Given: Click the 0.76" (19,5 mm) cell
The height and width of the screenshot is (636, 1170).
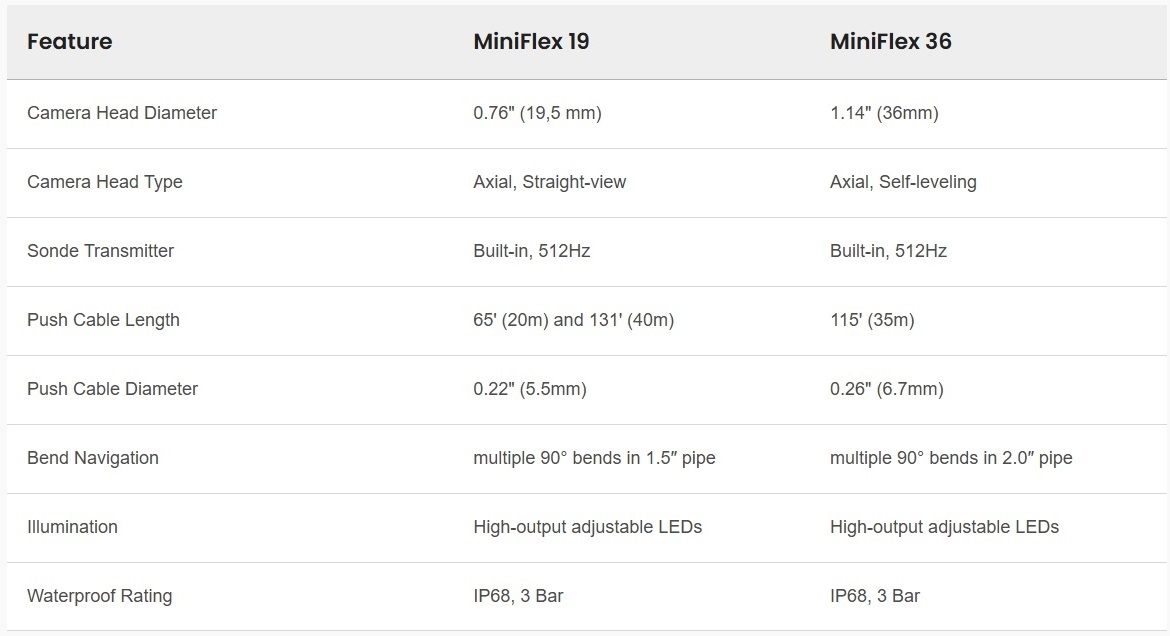Looking at the screenshot, I should coord(537,113).
